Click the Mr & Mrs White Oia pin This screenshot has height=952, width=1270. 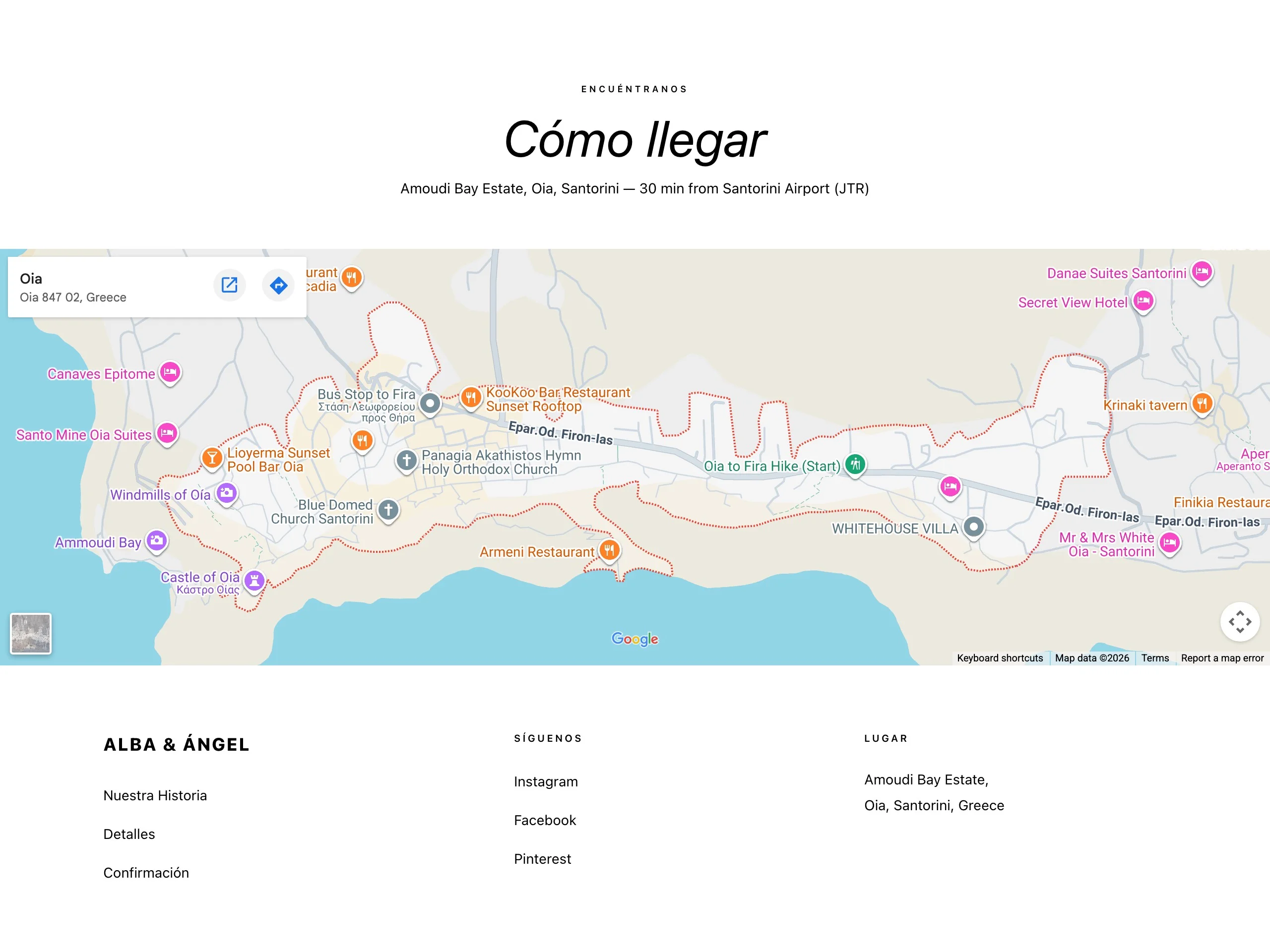click(x=1169, y=543)
